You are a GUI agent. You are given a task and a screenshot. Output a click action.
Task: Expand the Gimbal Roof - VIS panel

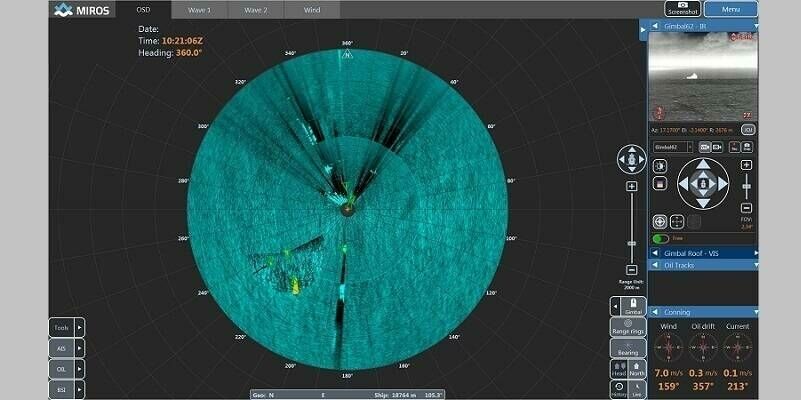coord(756,253)
